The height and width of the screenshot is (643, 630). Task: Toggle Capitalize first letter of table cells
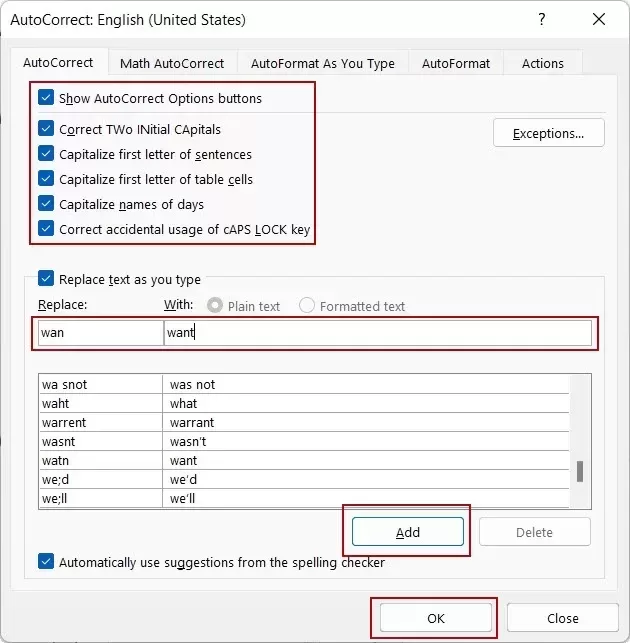(x=46, y=179)
